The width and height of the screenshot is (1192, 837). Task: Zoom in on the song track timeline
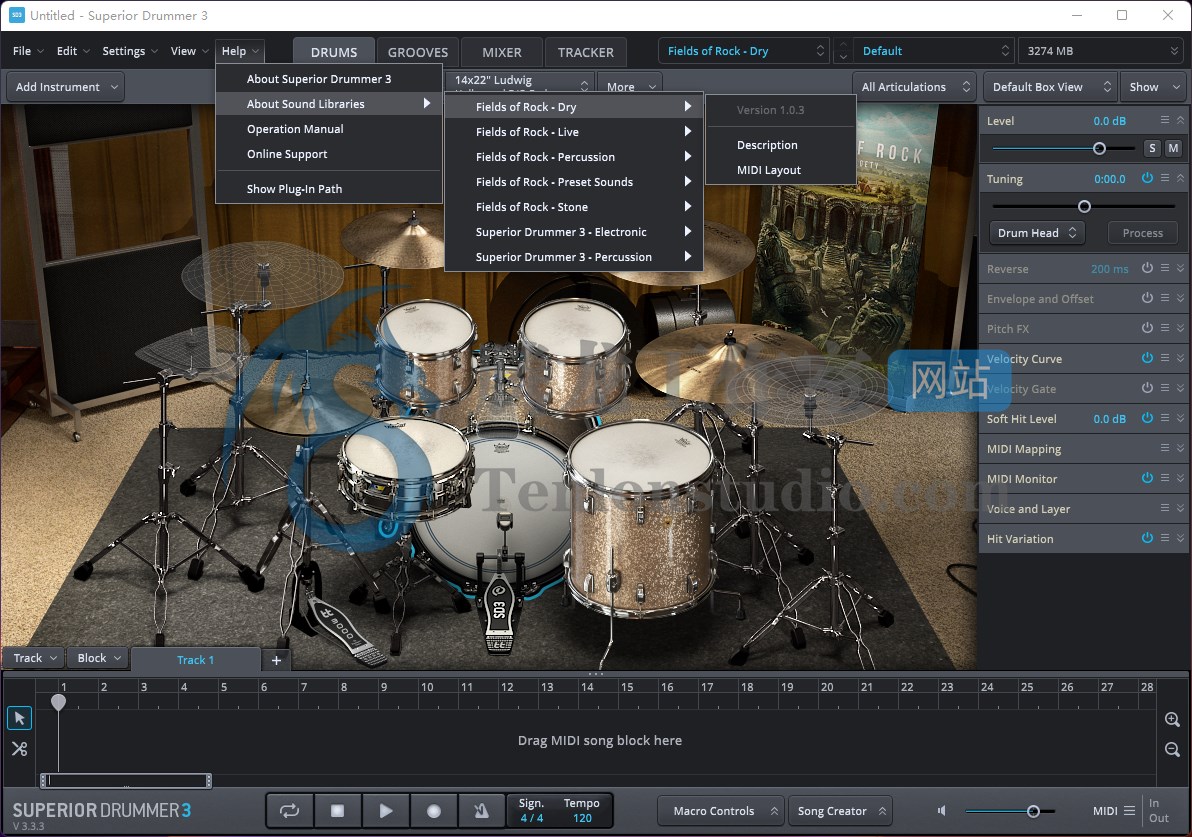click(x=1172, y=719)
